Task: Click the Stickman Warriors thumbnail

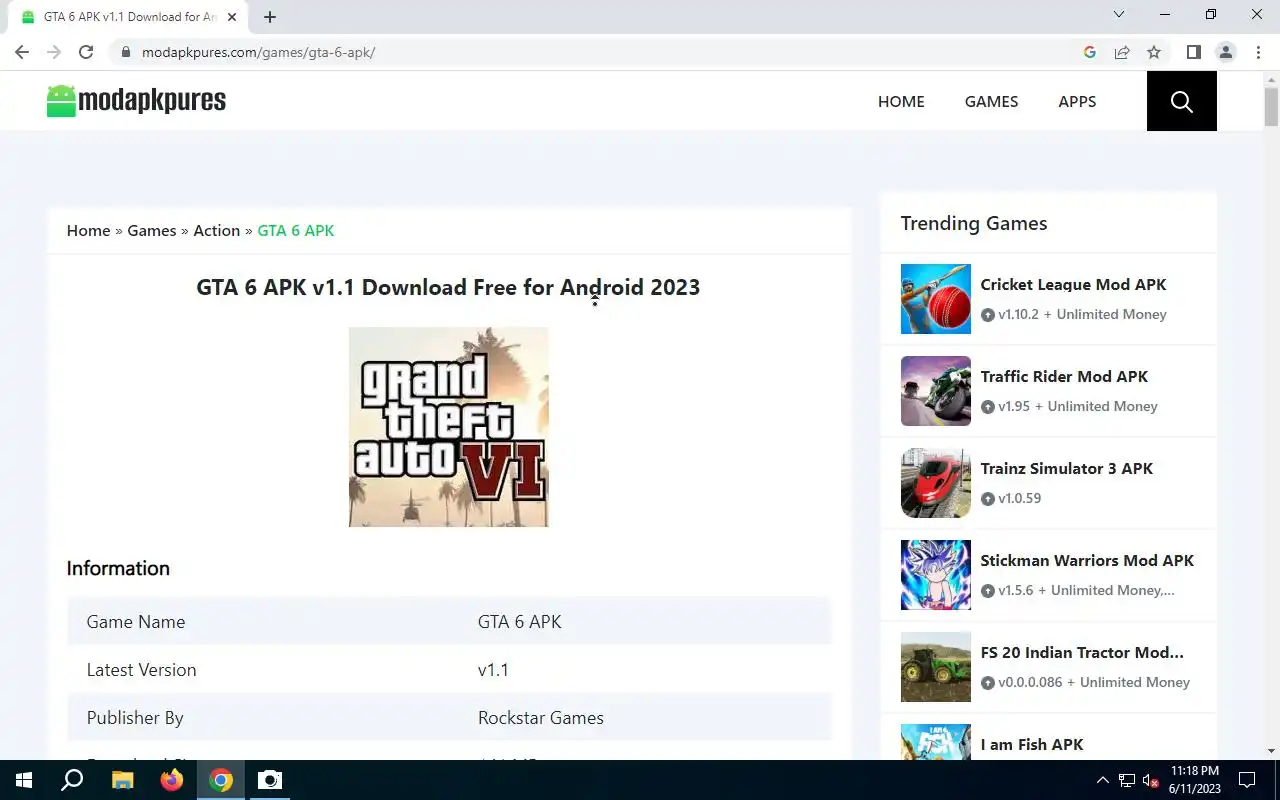Action: (935, 575)
